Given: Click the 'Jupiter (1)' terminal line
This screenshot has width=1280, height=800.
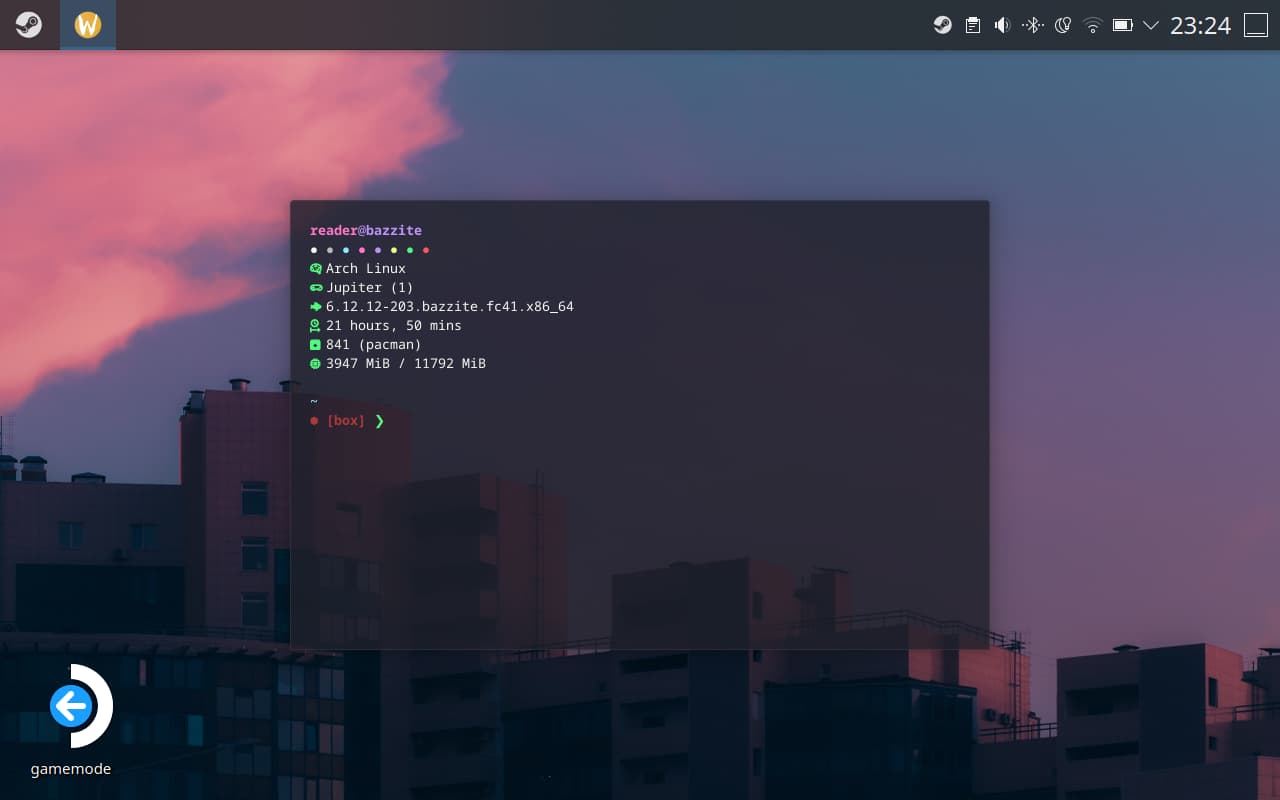Looking at the screenshot, I should [x=370, y=288].
